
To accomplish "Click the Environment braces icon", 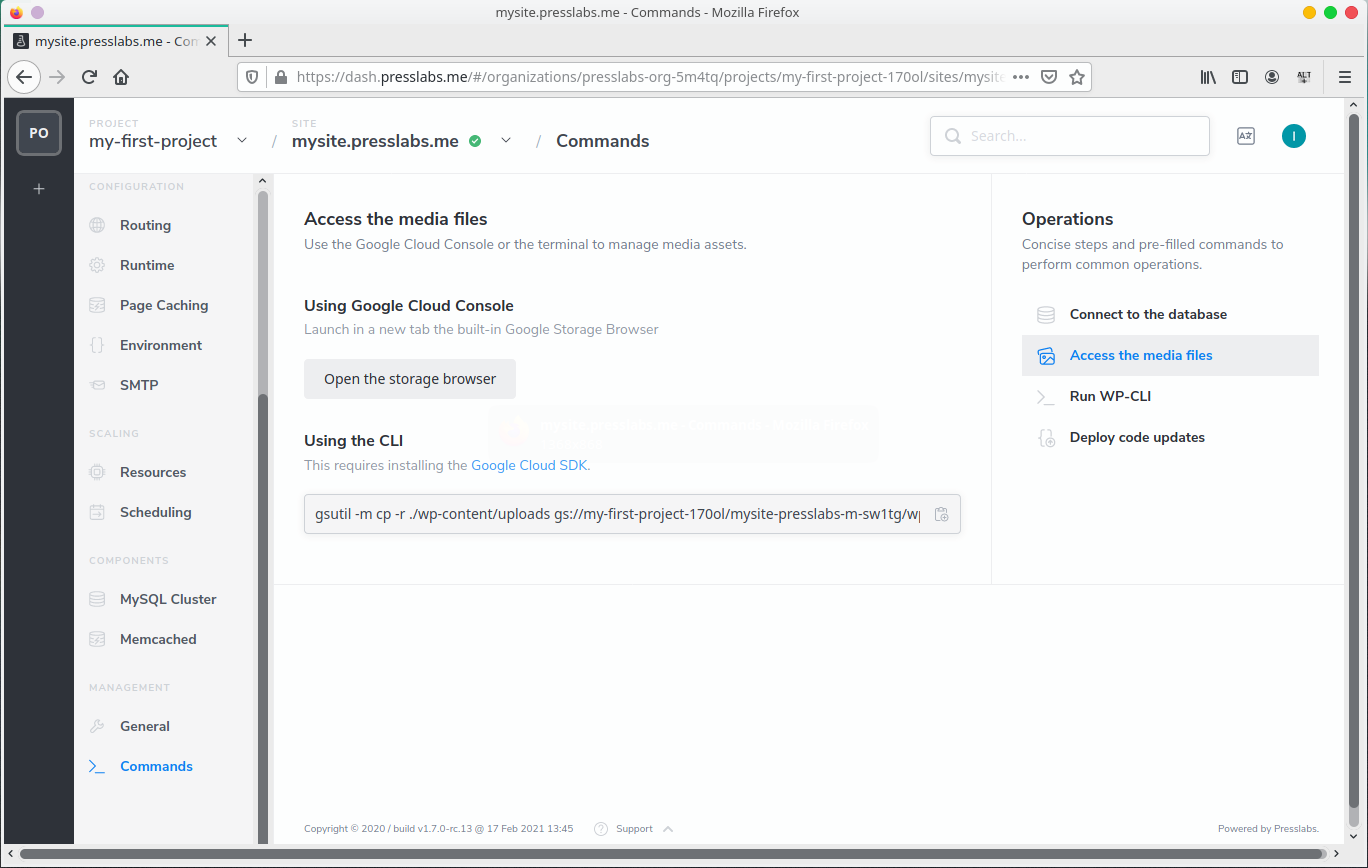I will pyautogui.click(x=97, y=345).
